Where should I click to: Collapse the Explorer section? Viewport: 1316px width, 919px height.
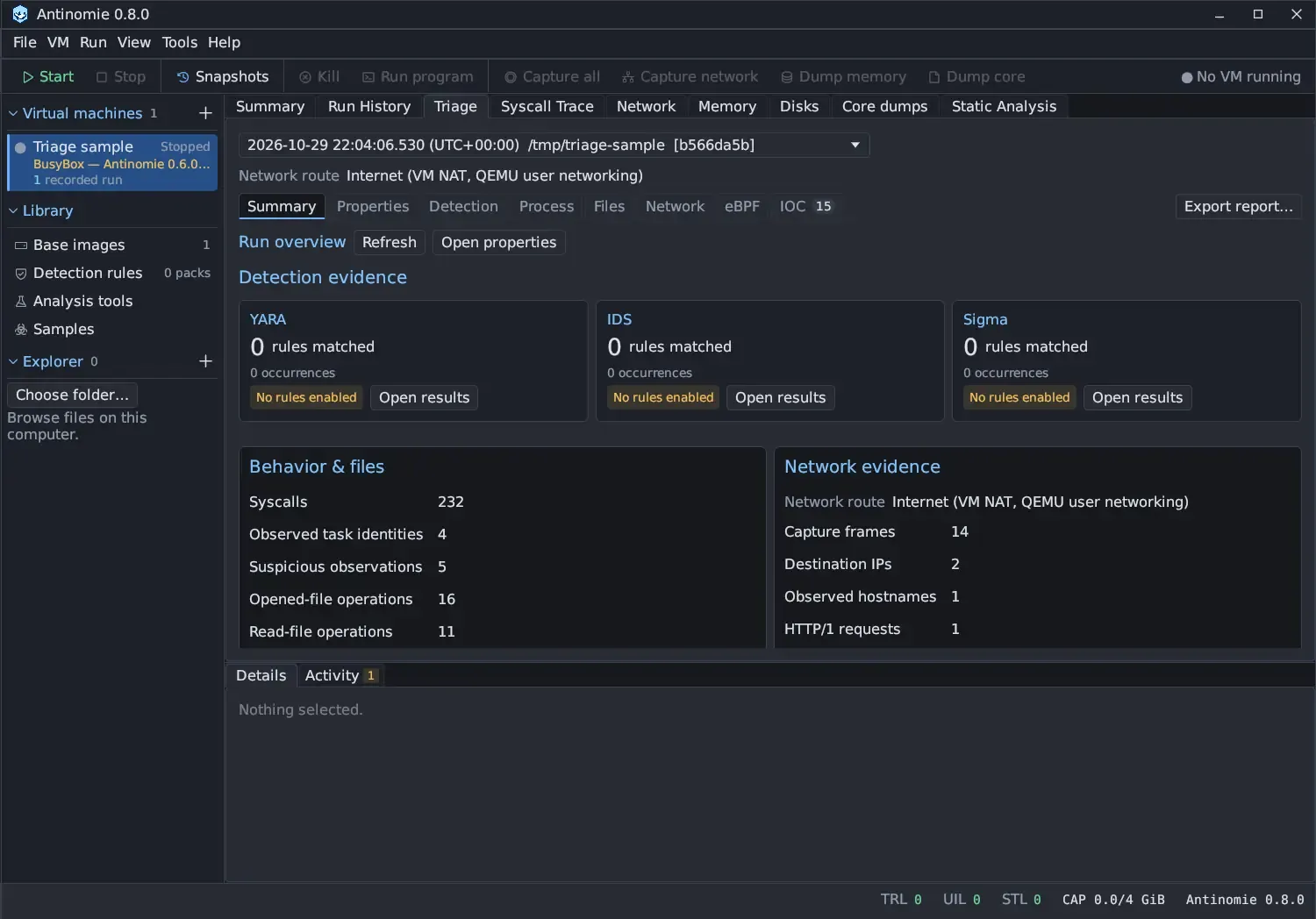[13, 361]
